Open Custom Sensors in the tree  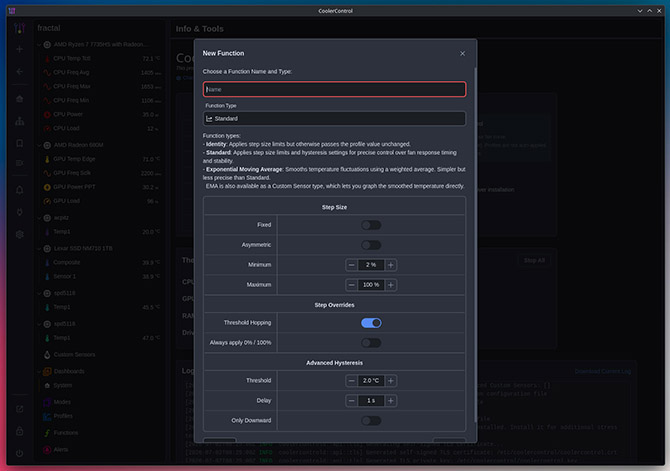74,355
